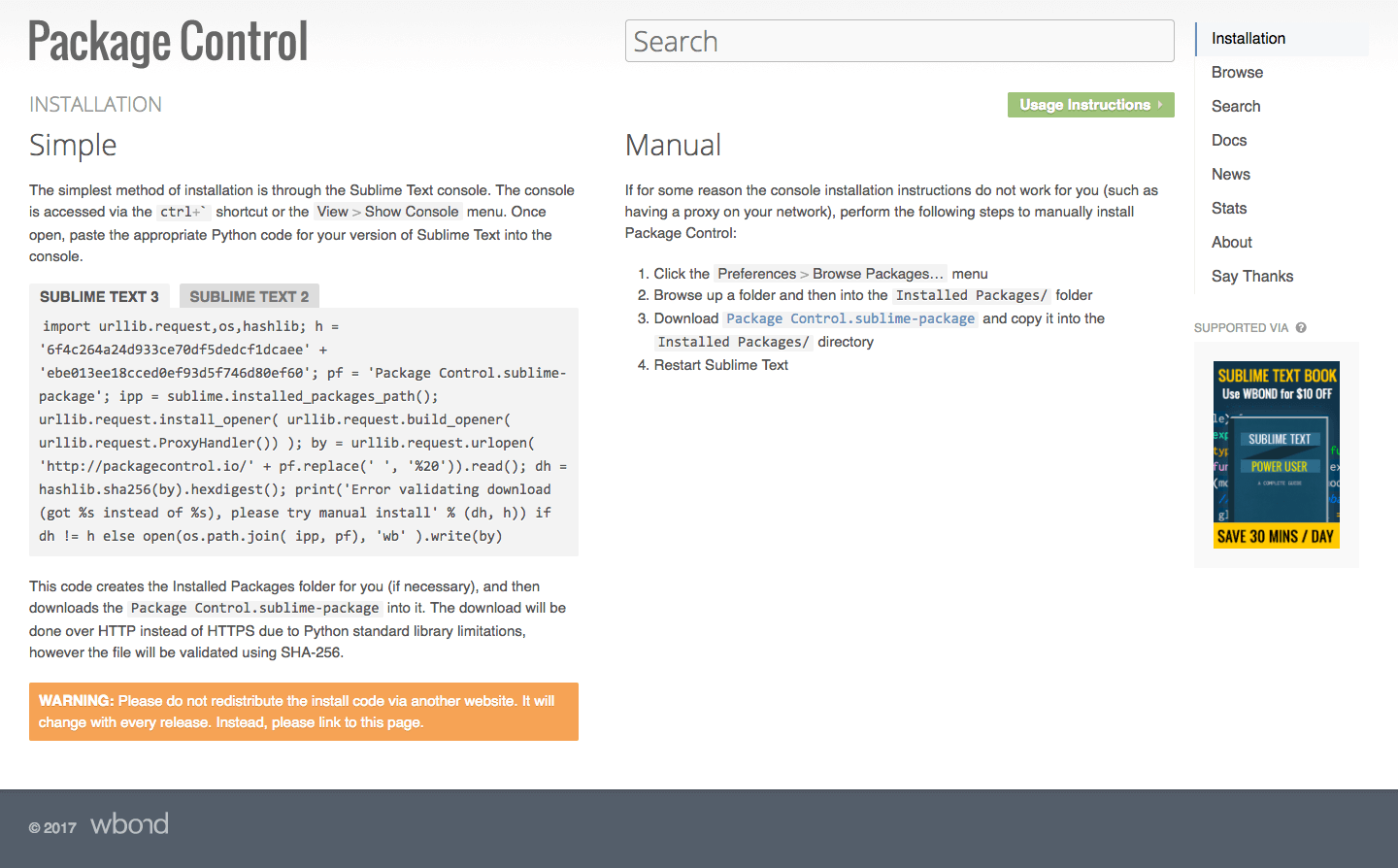
Task: Click the 'Restart Sublime Text' step
Action: pyautogui.click(x=720, y=365)
